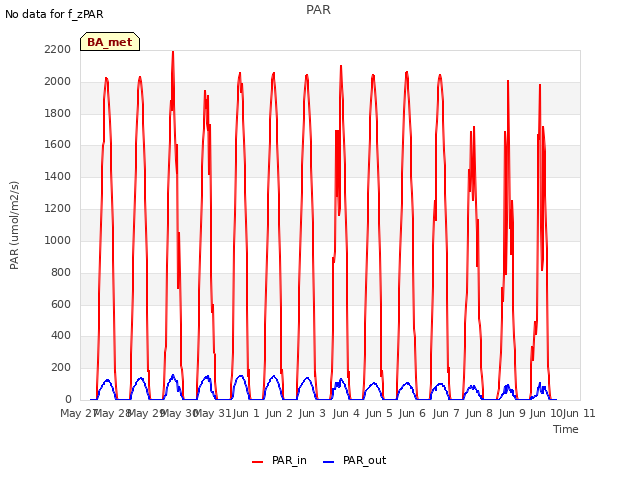
Task: Click the PAR_in peak above Jun 4
Action: tap(341, 67)
